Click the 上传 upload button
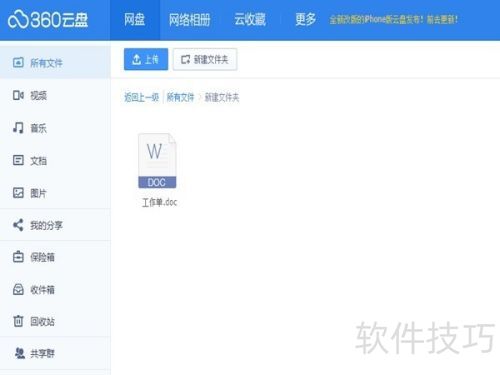The width and height of the screenshot is (500, 375). point(146,59)
